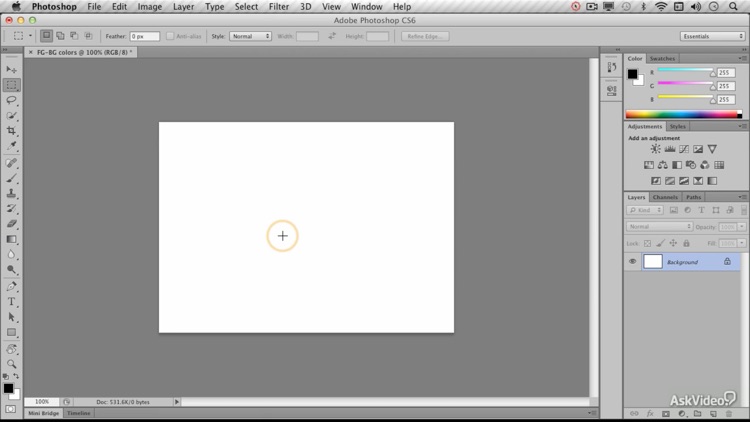Open the History panel icon

(612, 67)
